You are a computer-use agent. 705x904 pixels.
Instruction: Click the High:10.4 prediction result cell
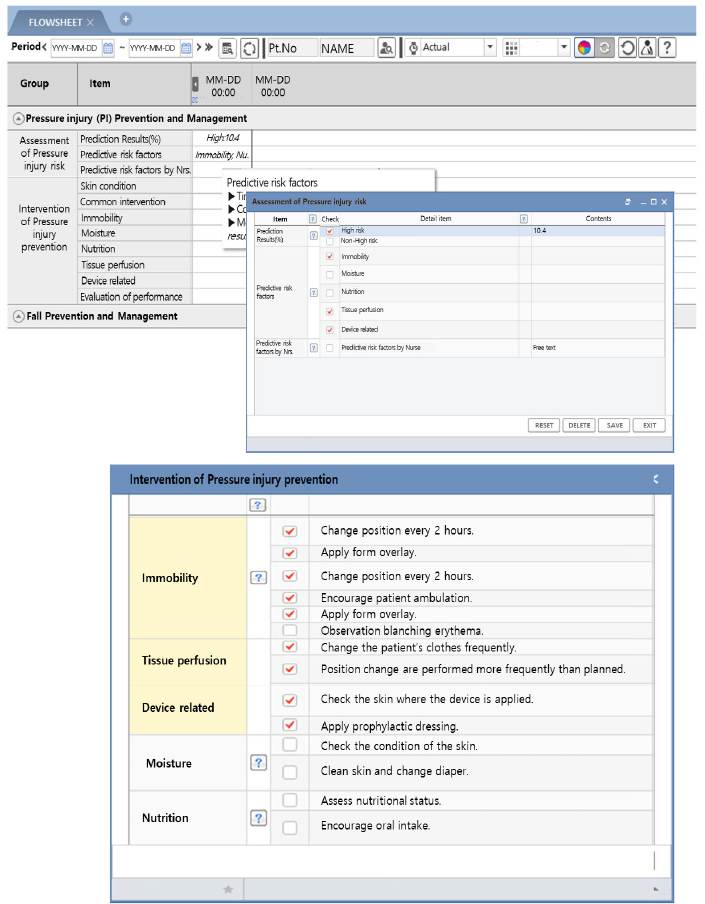coord(223,138)
